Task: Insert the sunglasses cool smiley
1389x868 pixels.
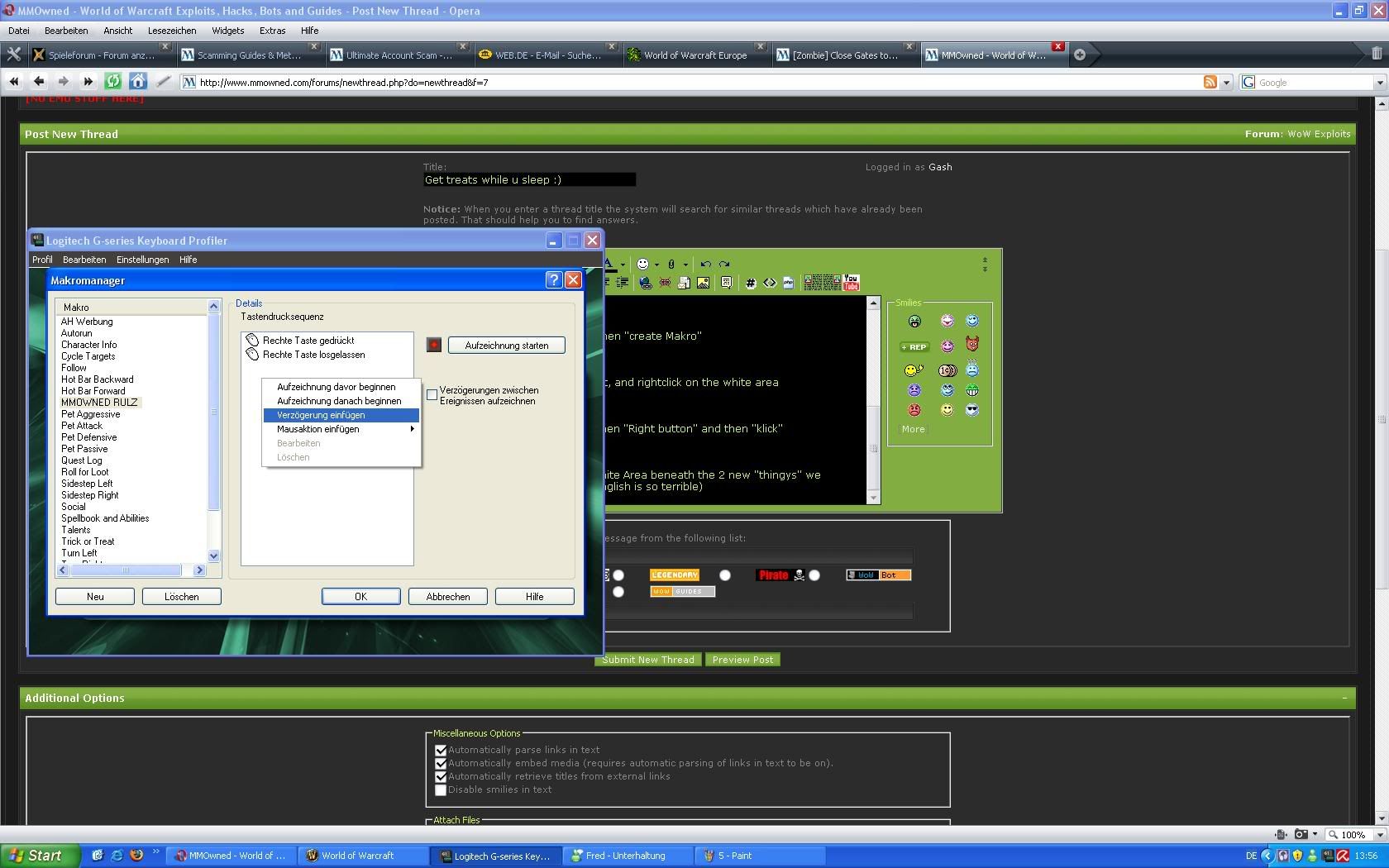Action: (x=972, y=410)
